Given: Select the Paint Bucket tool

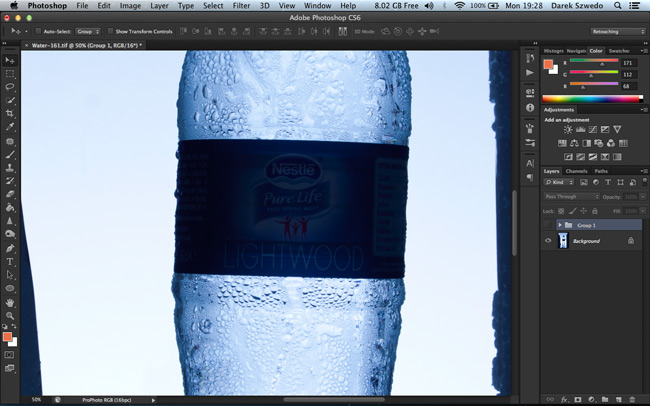Looking at the screenshot, I should 10,207.
